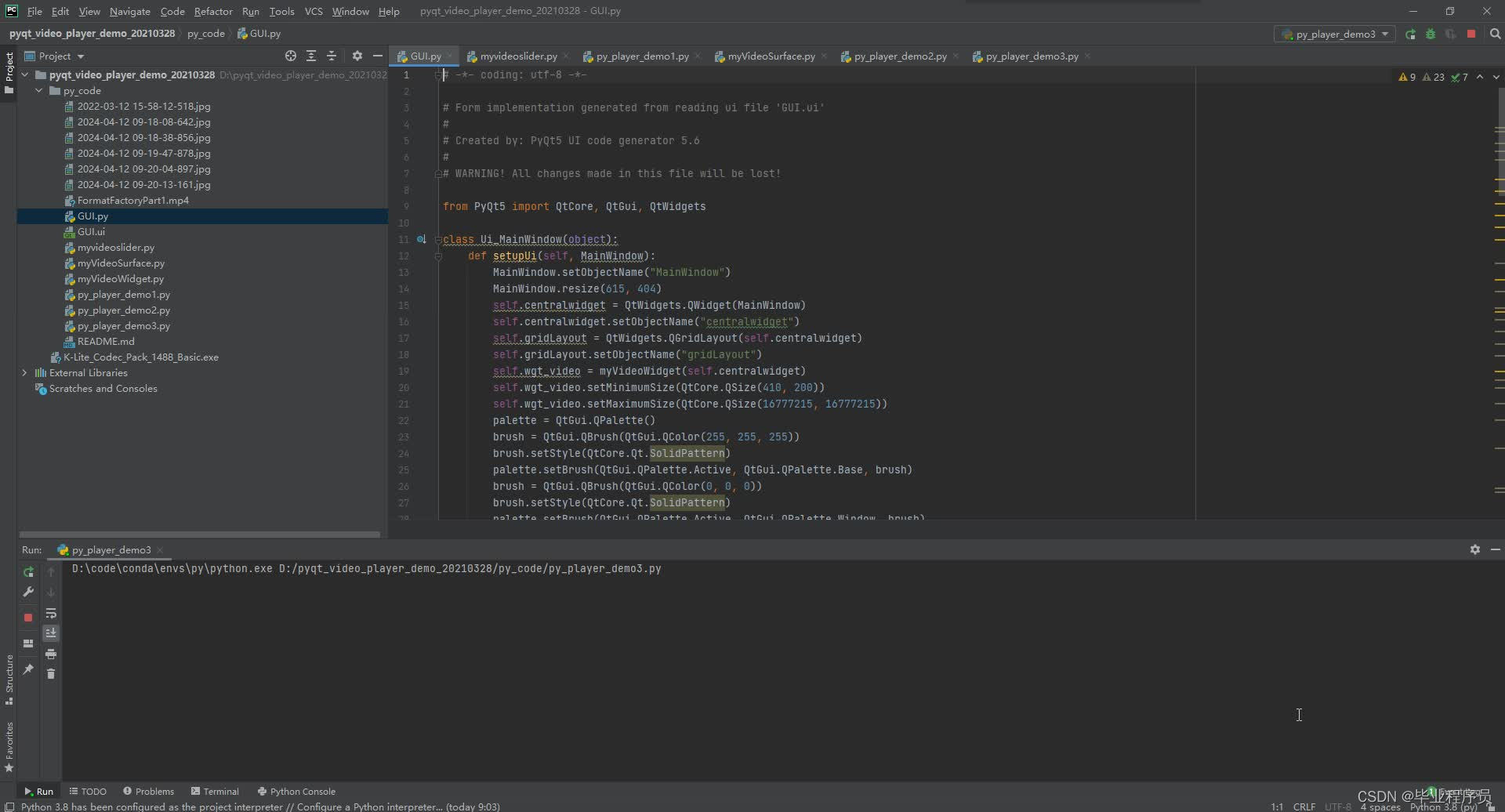Open the Refactor menu
The width and height of the screenshot is (1505, 812).
[213, 11]
